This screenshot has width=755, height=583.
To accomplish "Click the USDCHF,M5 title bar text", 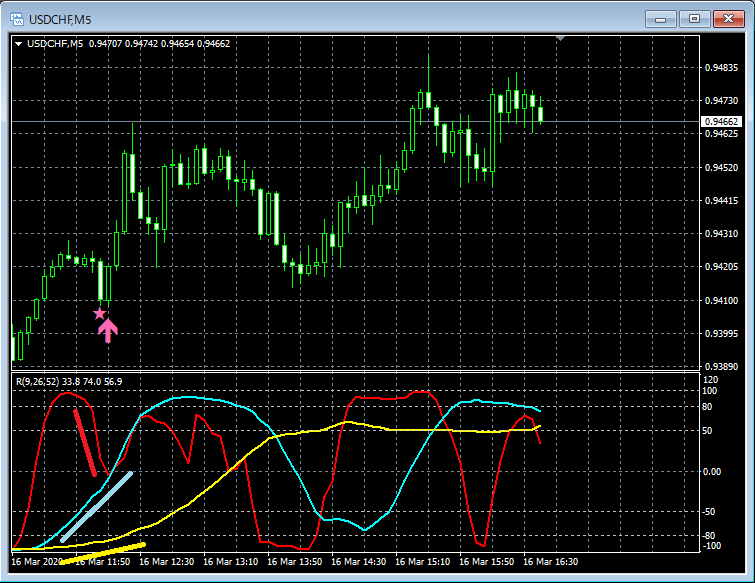I will coord(60,20).
